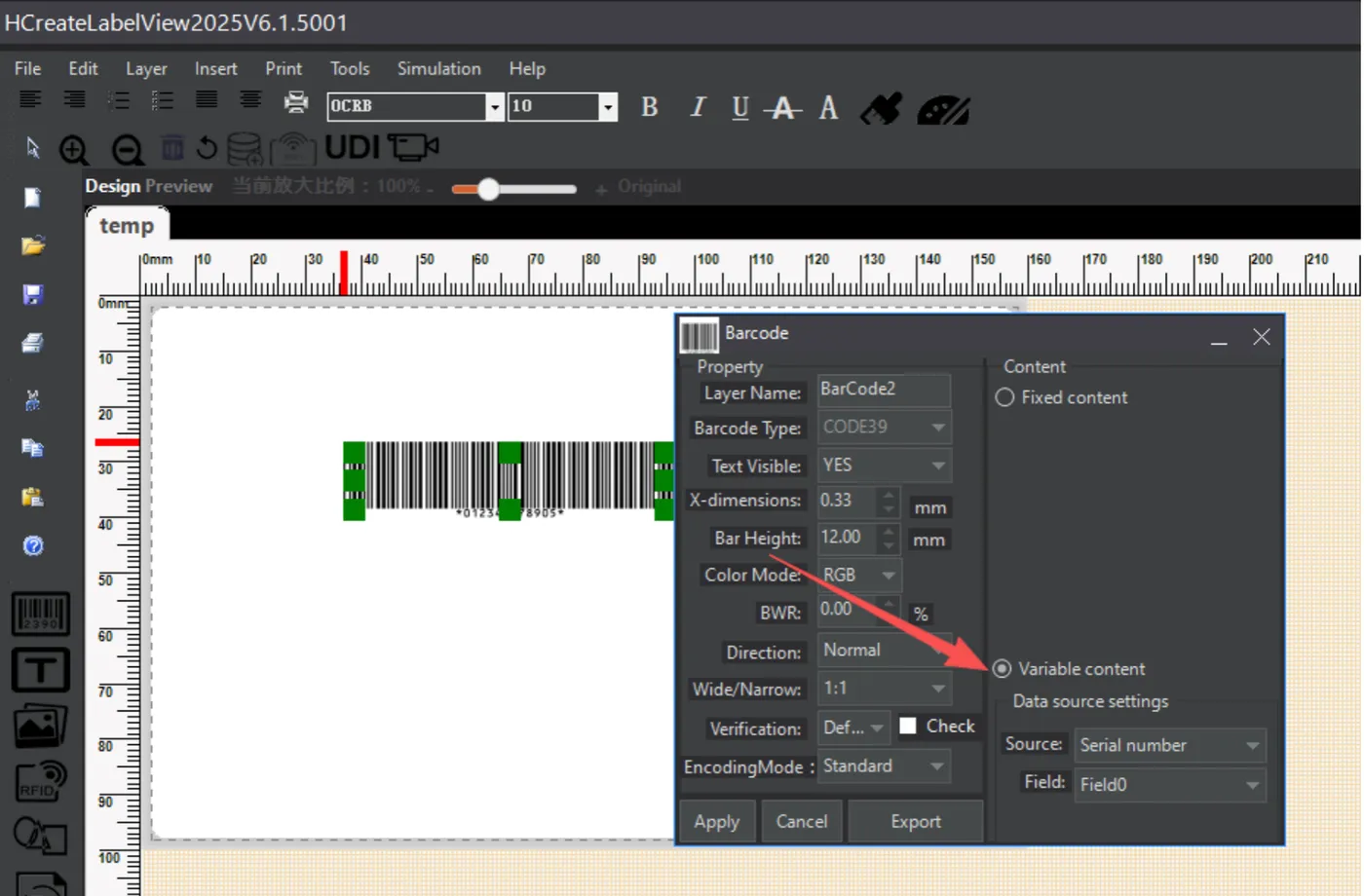Click the Layer Name input field
This screenshot has height=896, width=1364.
click(884, 390)
